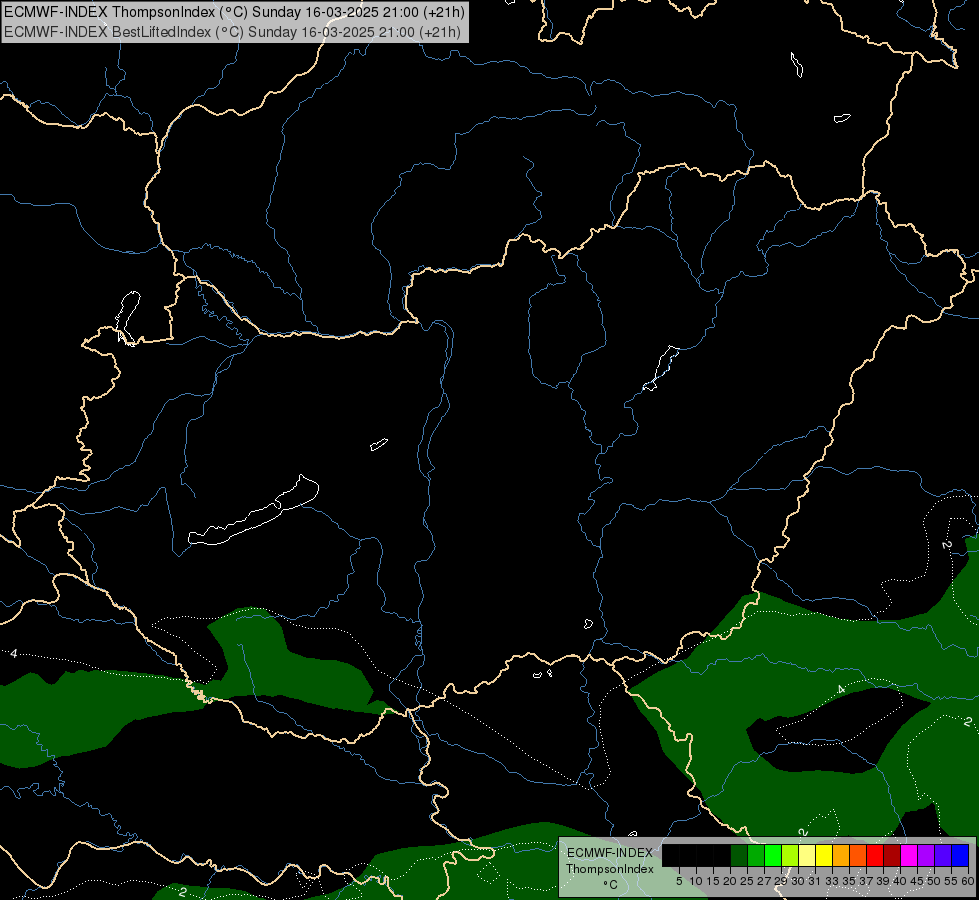Click the legend scale value 50

(934, 881)
